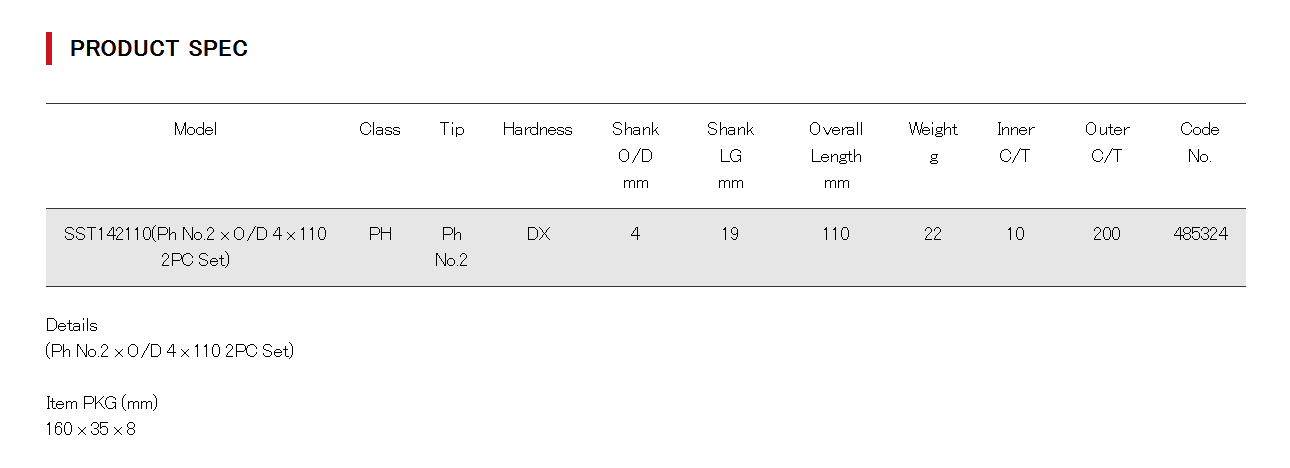The width and height of the screenshot is (1290, 468).
Task: Click the Overall Length mm header
Action: pos(836,155)
